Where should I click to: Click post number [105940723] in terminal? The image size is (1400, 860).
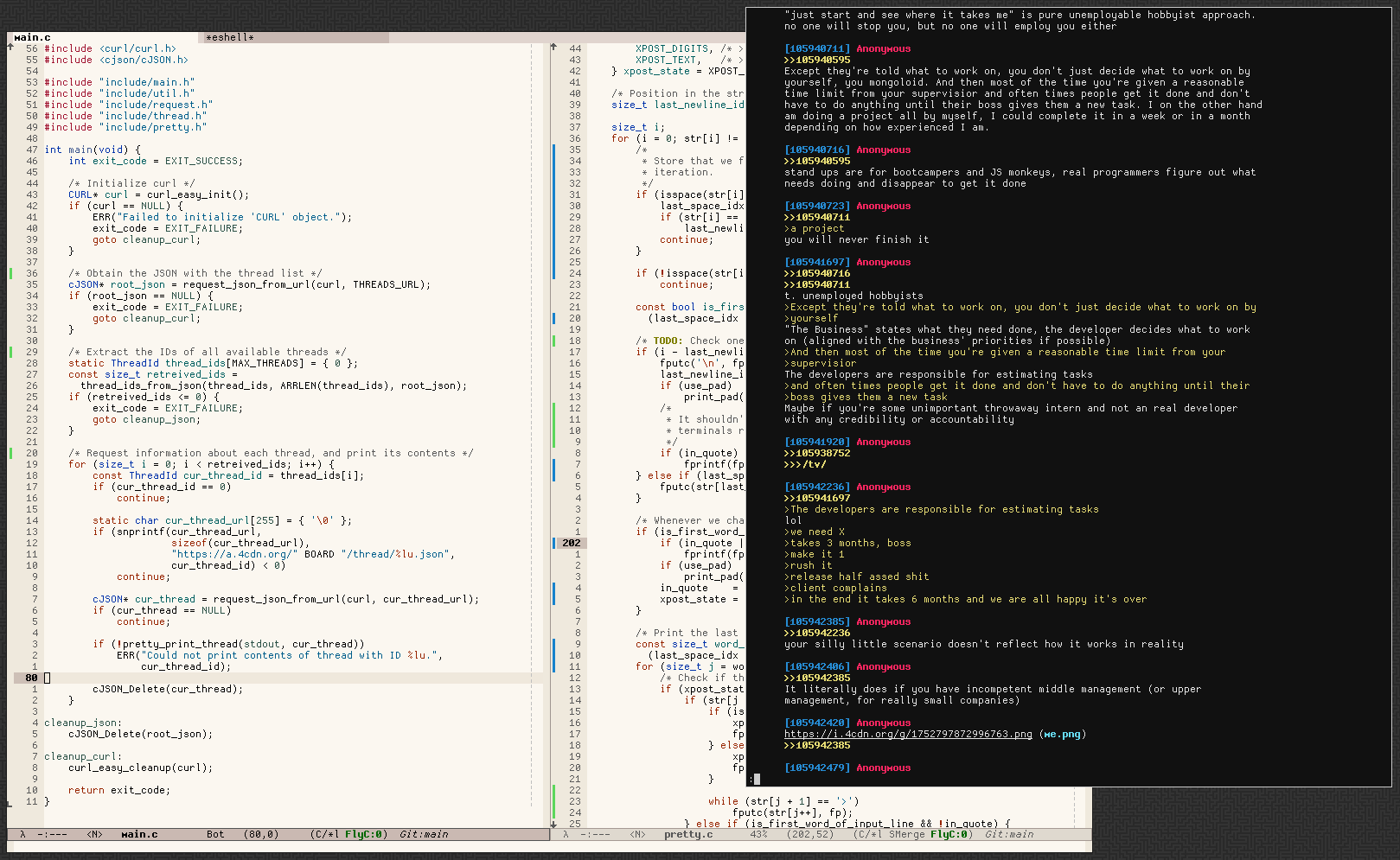[817, 206]
